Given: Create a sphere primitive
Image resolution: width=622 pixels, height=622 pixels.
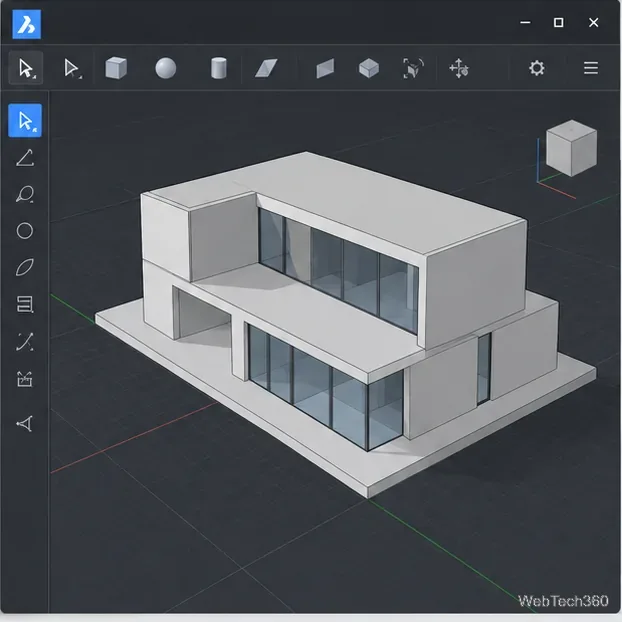Looking at the screenshot, I should click(165, 68).
